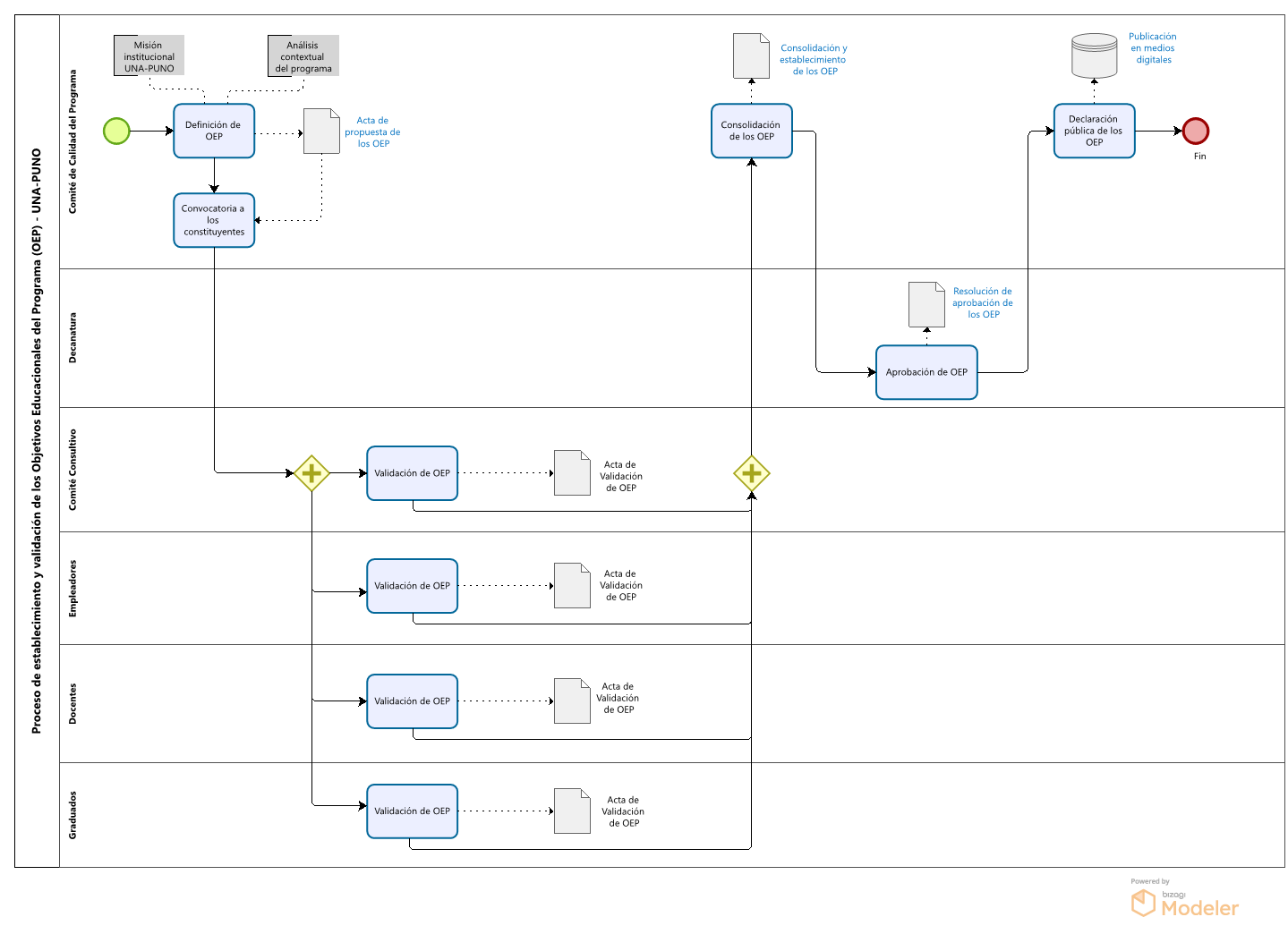Click Acta de Validación label in Graduados lane
Screen dimensions: 1288x951
pos(623,811)
